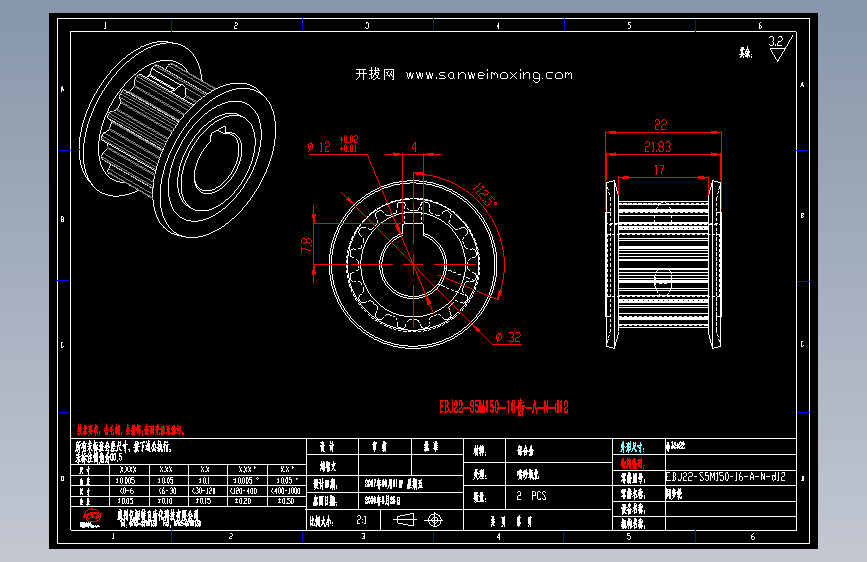This screenshot has width=867, height=562.
Task: Click the red label in the title block
Action: coord(633,464)
